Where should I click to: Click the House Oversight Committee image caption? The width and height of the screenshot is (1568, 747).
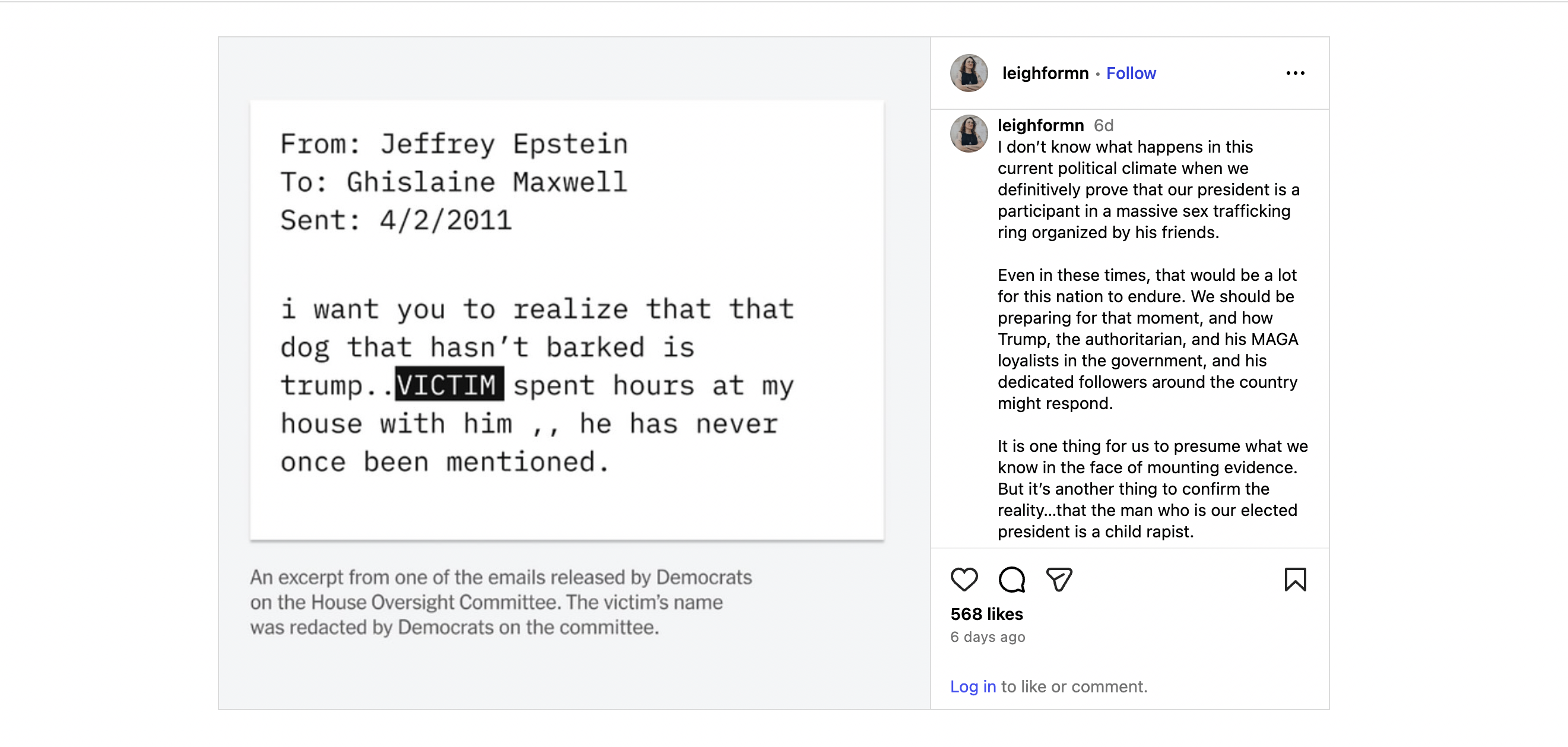(500, 602)
